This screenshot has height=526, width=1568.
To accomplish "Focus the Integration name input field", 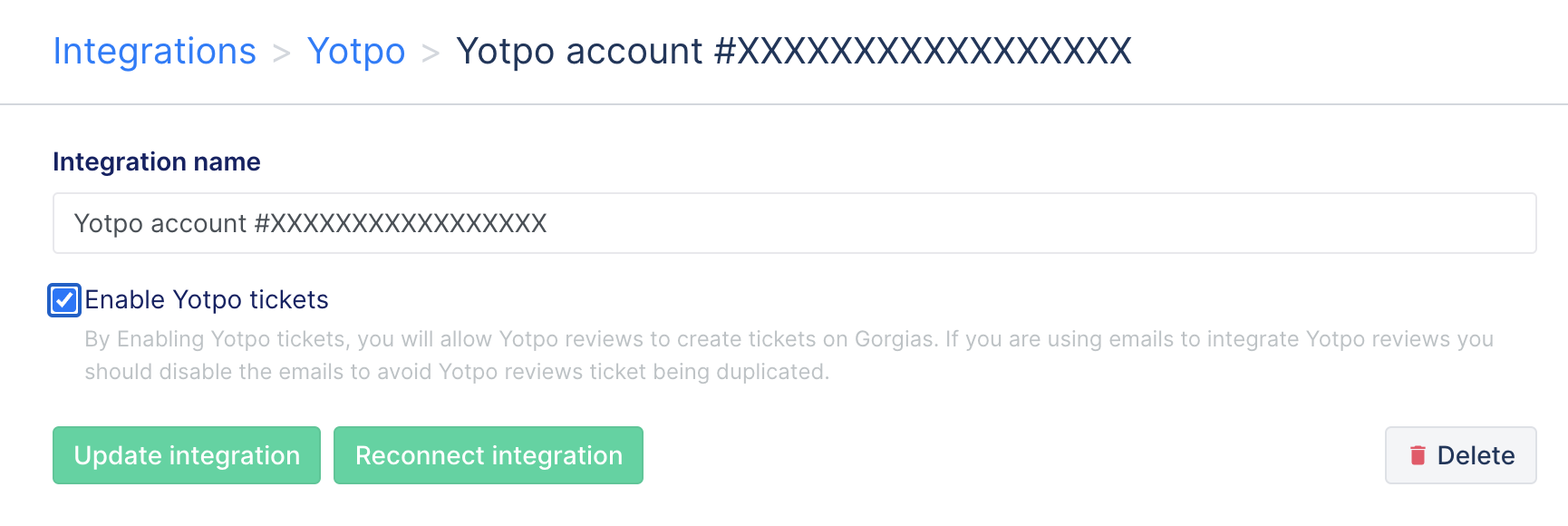I will [x=795, y=223].
